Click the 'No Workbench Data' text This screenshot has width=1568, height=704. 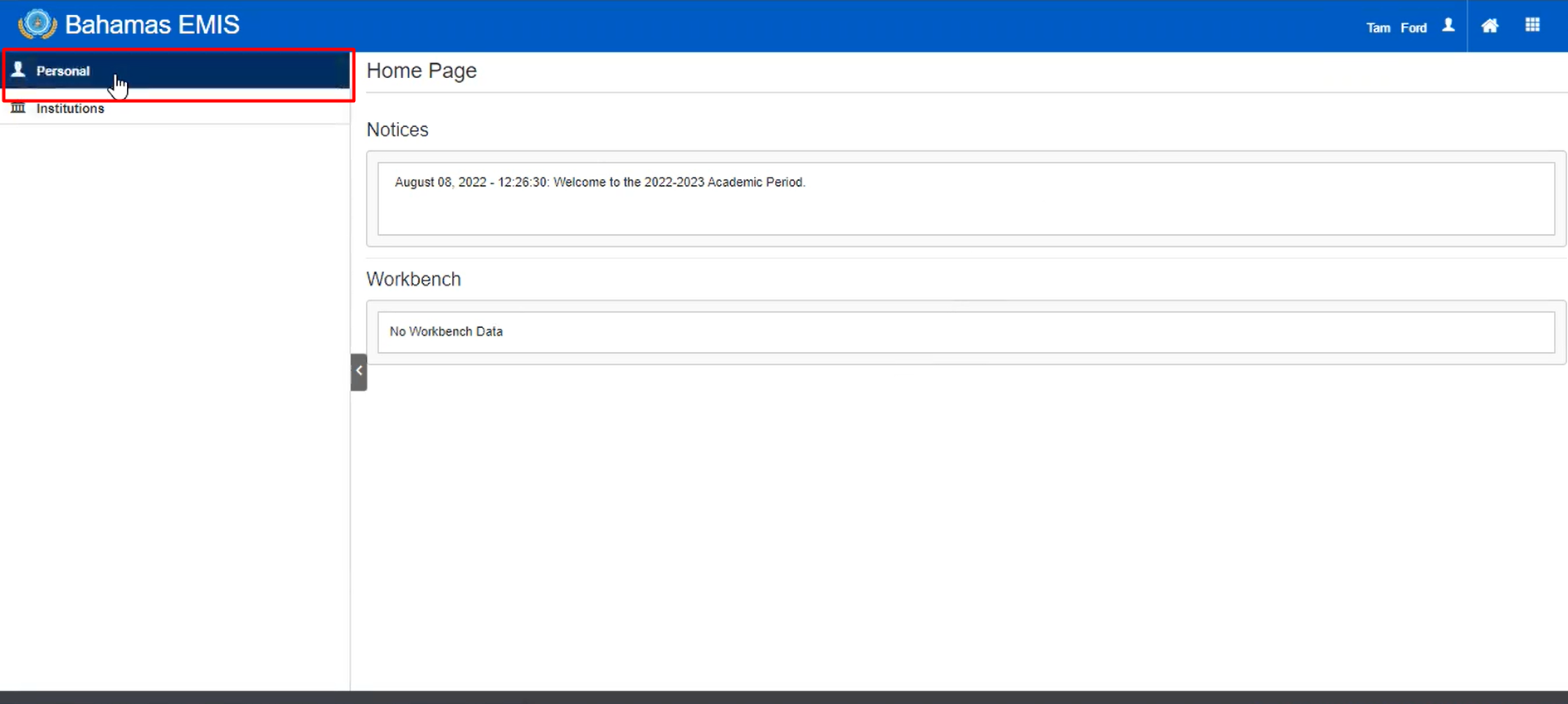coord(446,331)
